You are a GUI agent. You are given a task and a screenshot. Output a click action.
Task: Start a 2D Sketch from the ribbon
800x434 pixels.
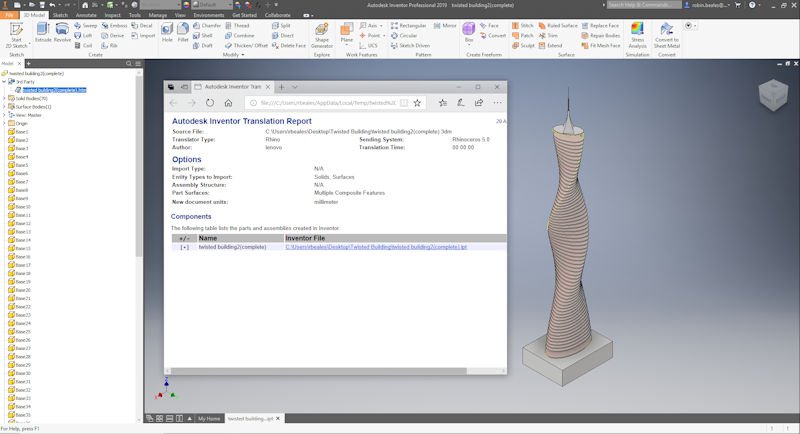[16, 35]
